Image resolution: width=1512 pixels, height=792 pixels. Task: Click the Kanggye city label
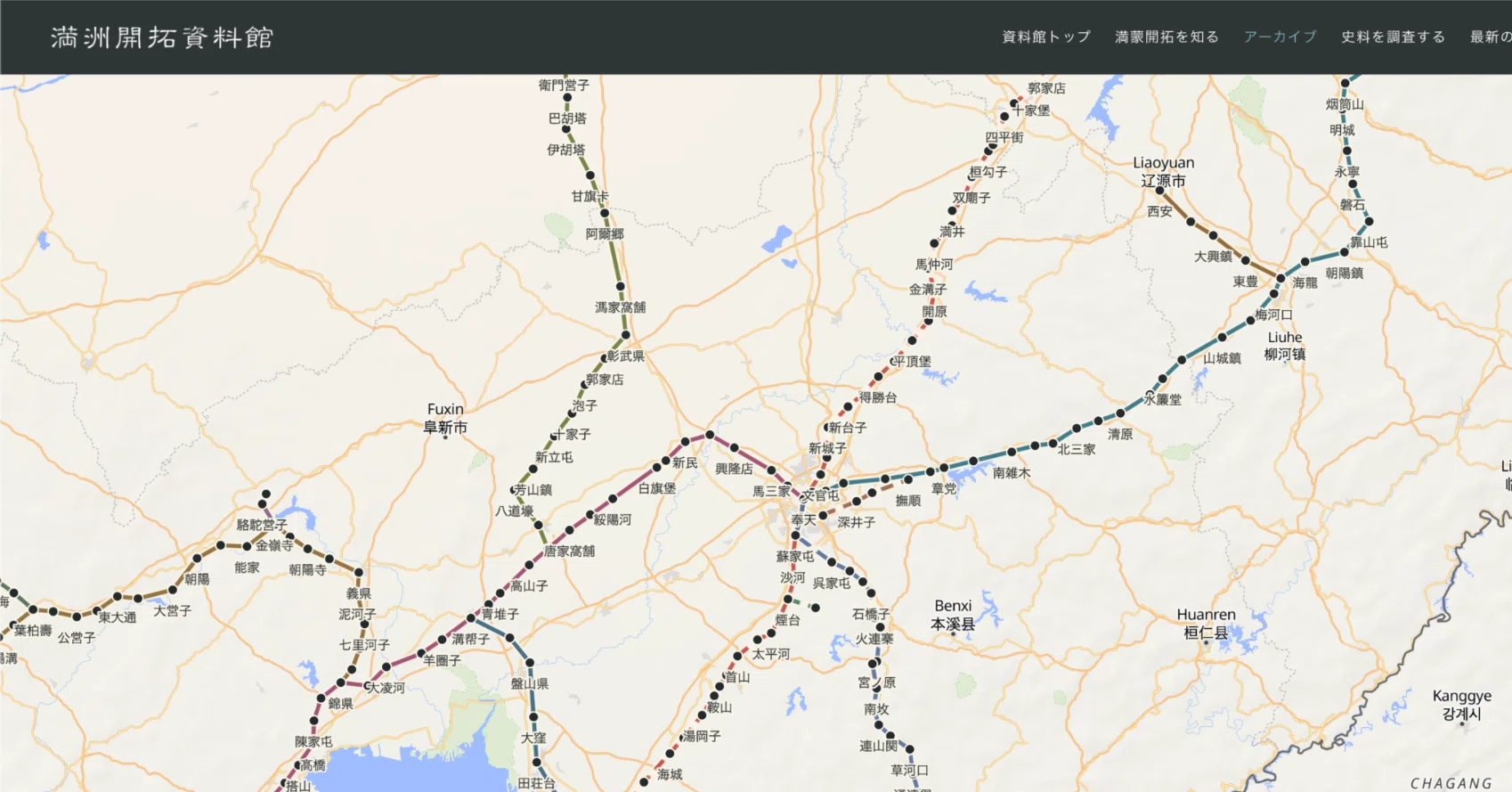1462,705
